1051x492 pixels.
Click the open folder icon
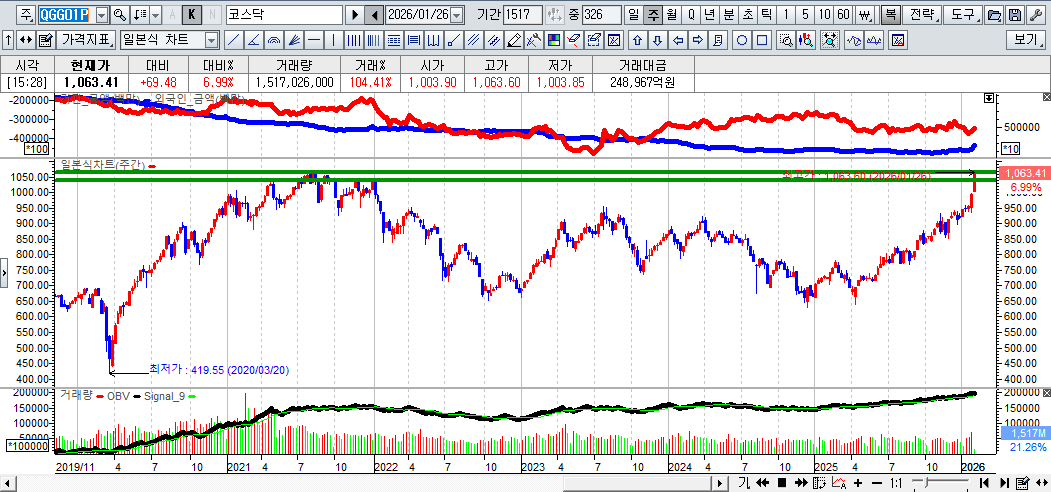tap(994, 15)
